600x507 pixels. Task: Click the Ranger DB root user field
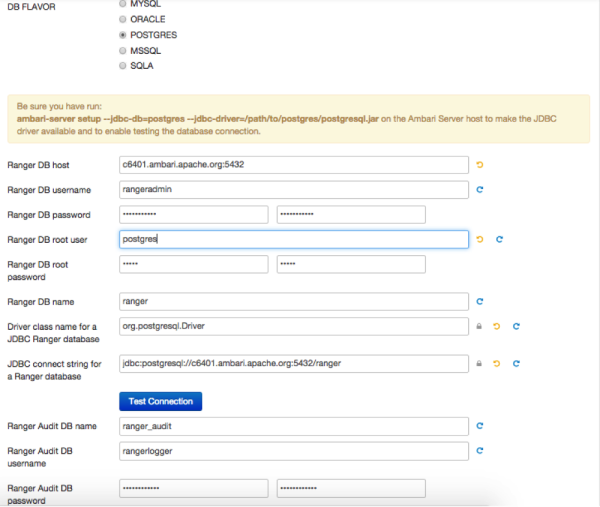click(x=294, y=240)
